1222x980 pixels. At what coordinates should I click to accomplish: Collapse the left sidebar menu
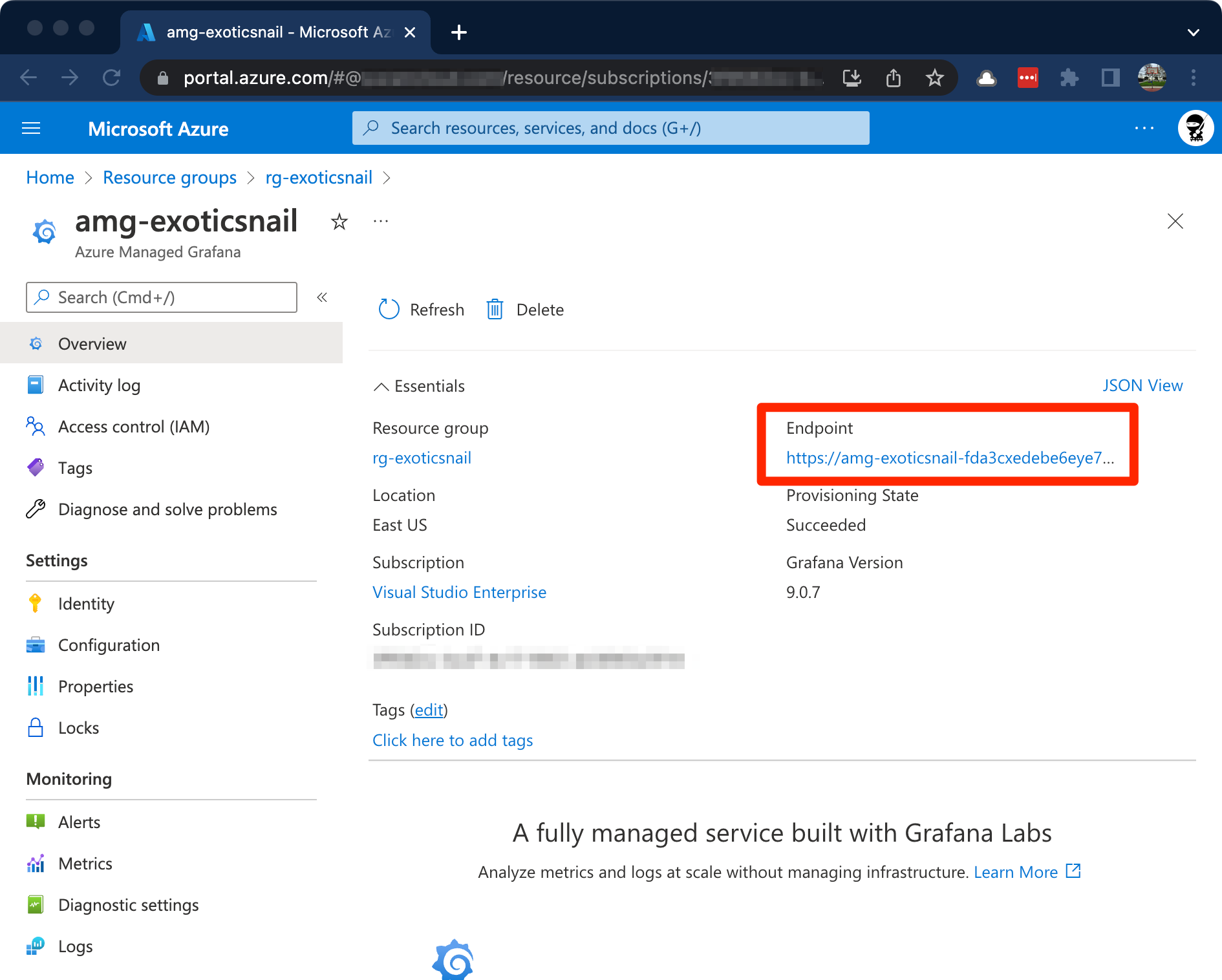click(322, 297)
